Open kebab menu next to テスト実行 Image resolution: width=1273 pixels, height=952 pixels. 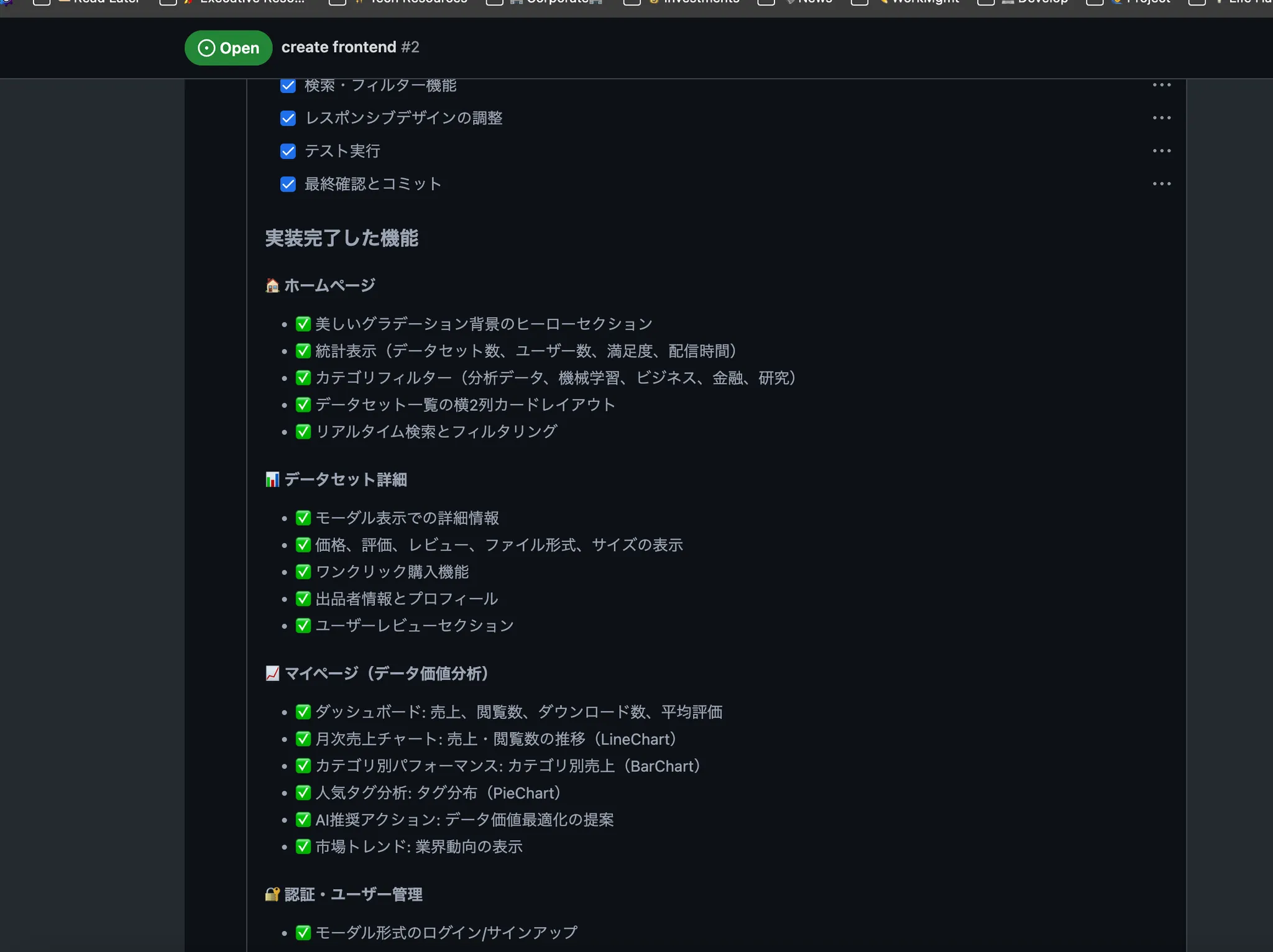pos(1162,150)
